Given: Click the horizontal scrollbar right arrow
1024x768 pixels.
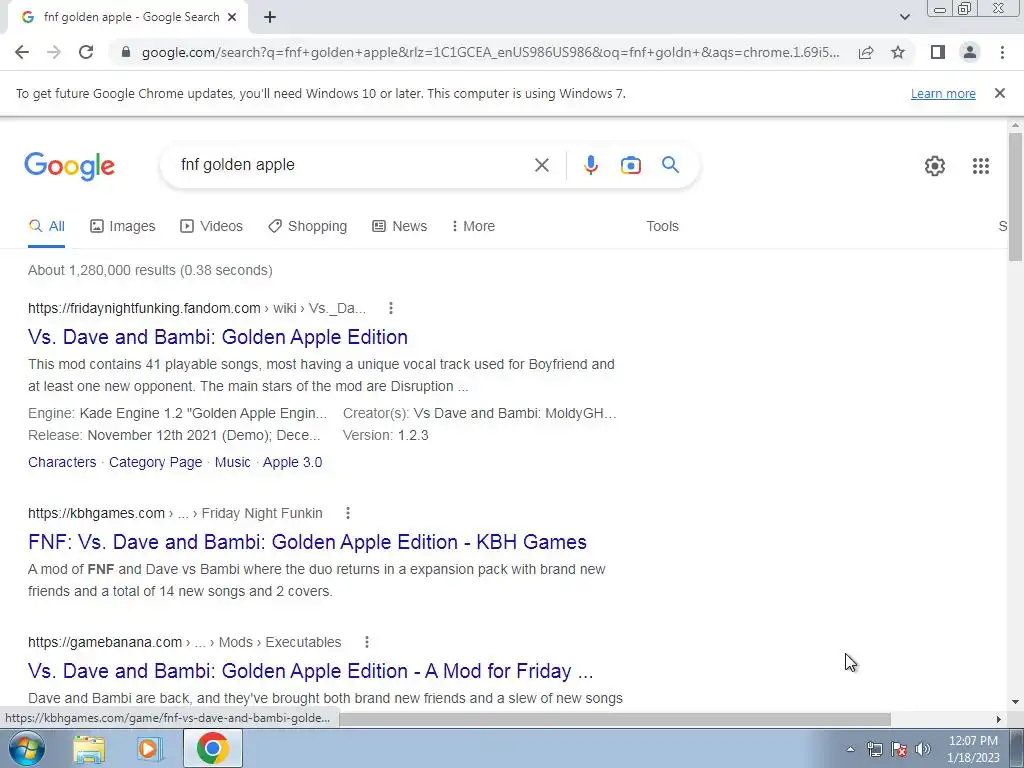Looking at the screenshot, I should click(x=998, y=719).
